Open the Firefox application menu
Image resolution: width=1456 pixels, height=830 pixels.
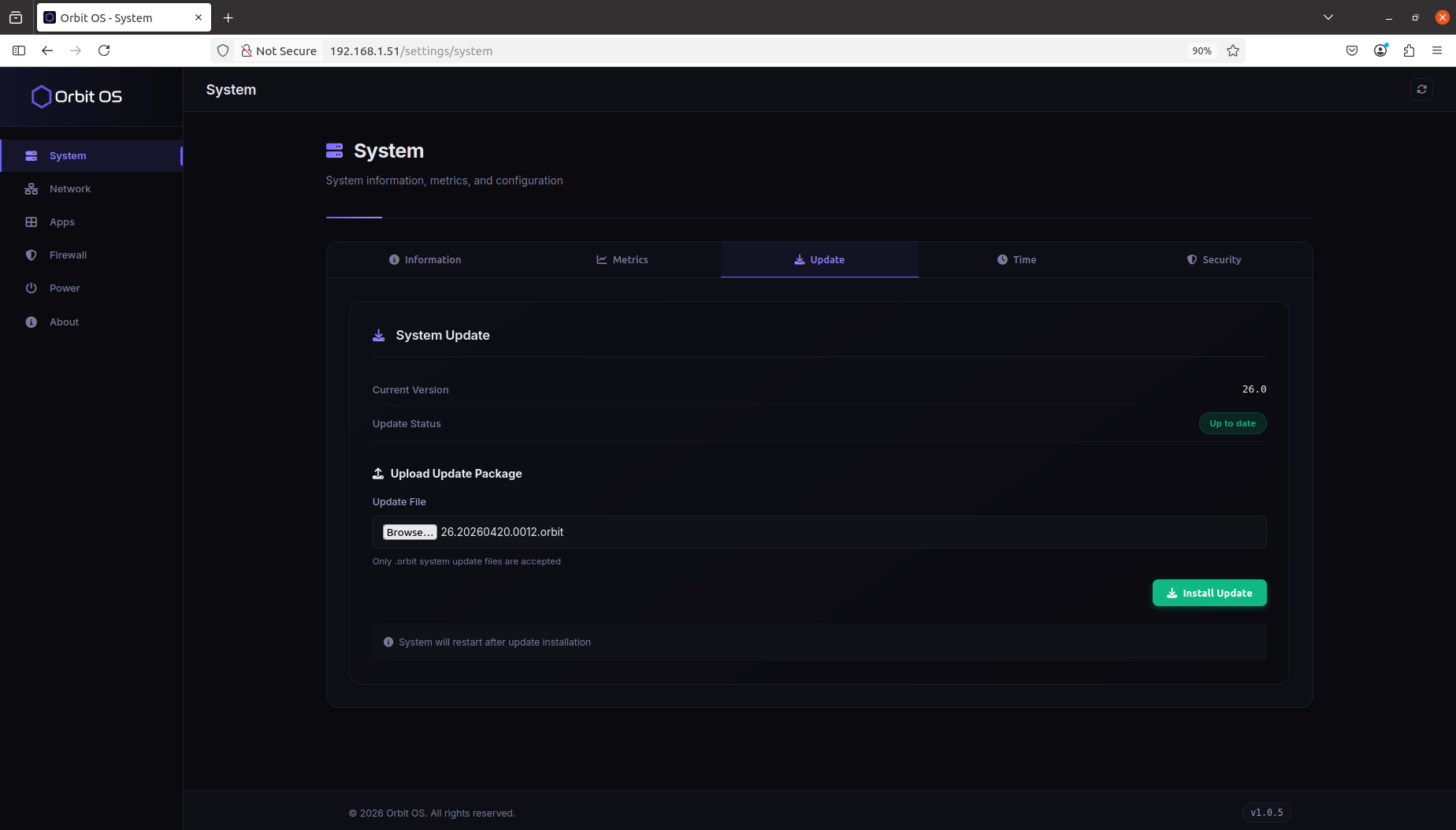pyautogui.click(x=1437, y=50)
